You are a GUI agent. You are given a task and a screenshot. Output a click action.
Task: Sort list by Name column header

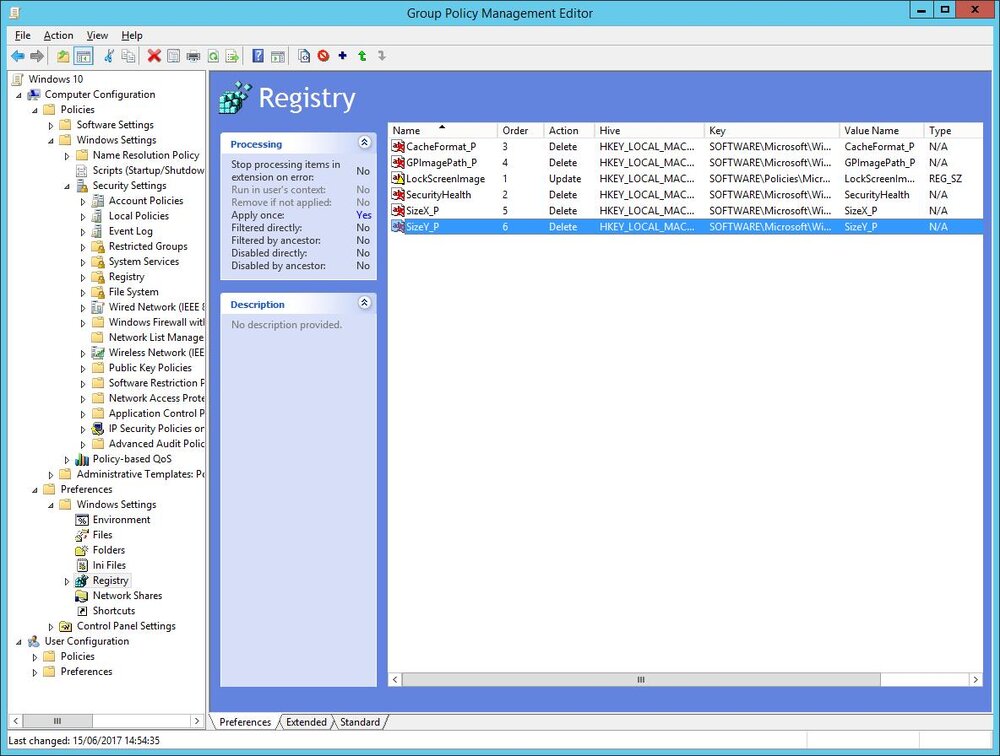pyautogui.click(x=443, y=131)
